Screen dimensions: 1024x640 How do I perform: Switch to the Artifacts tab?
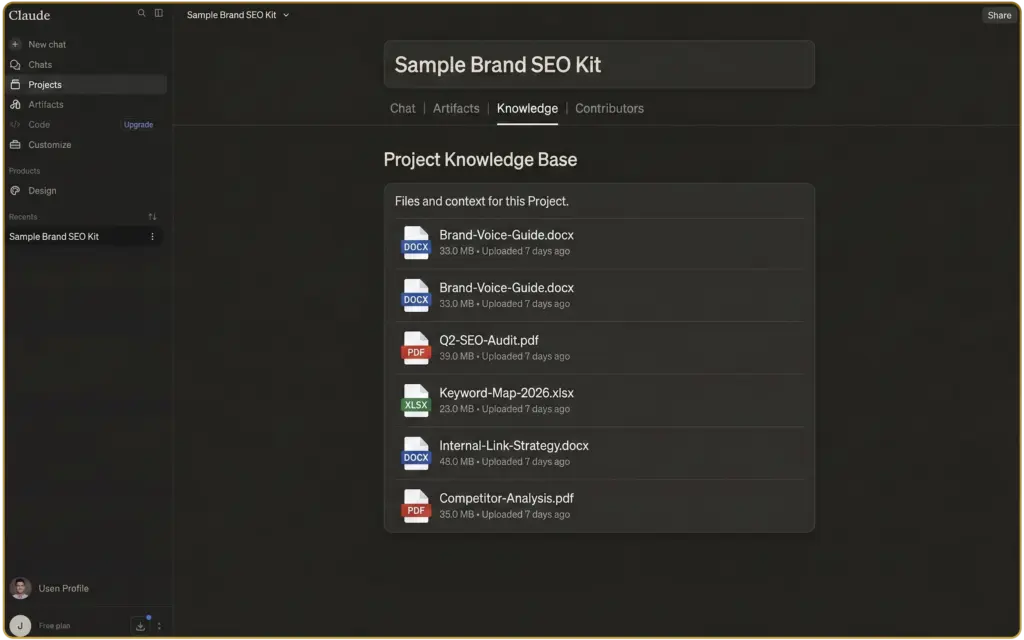[456, 108]
